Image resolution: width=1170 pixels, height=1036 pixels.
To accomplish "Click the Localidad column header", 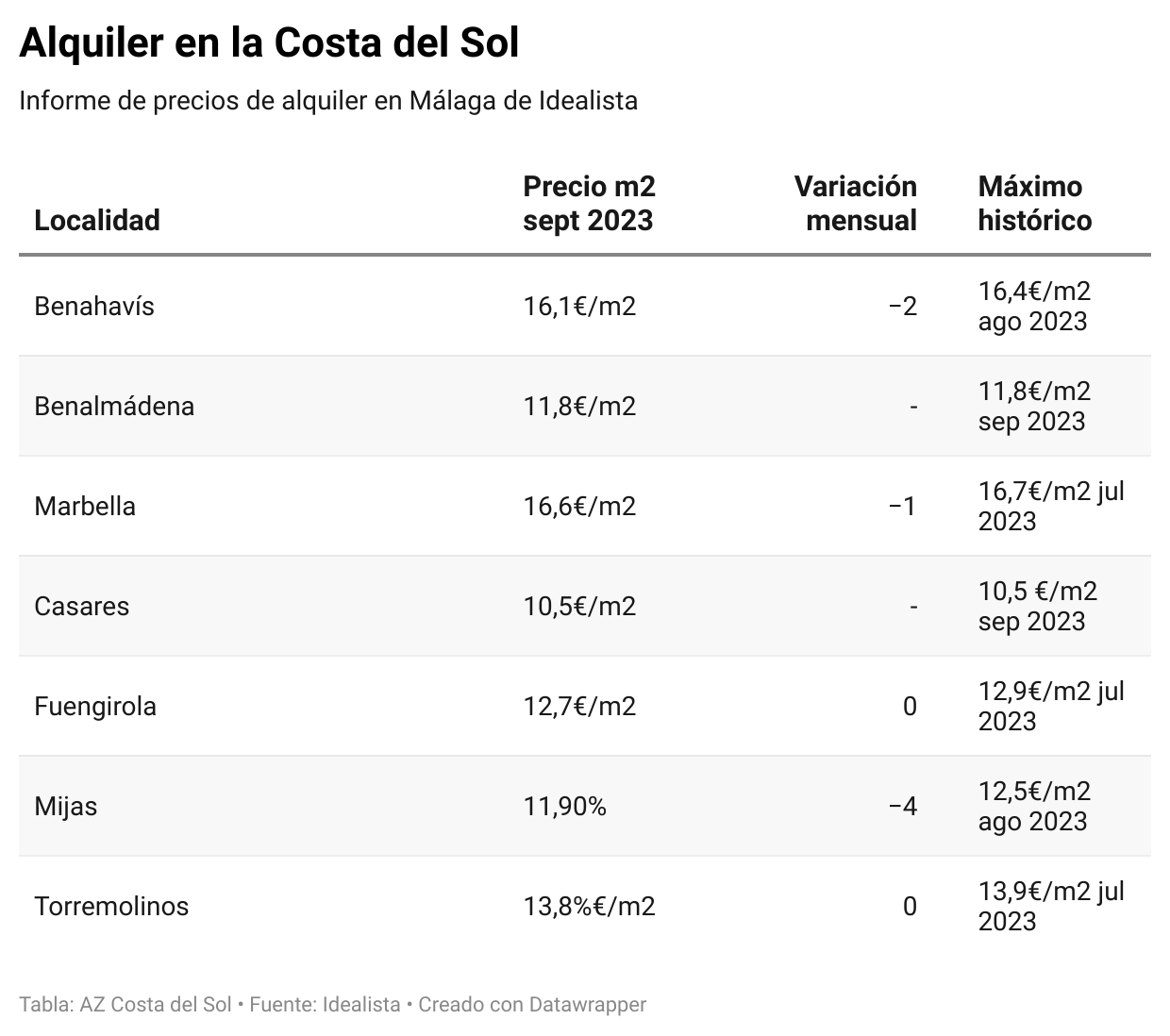I will click(97, 220).
